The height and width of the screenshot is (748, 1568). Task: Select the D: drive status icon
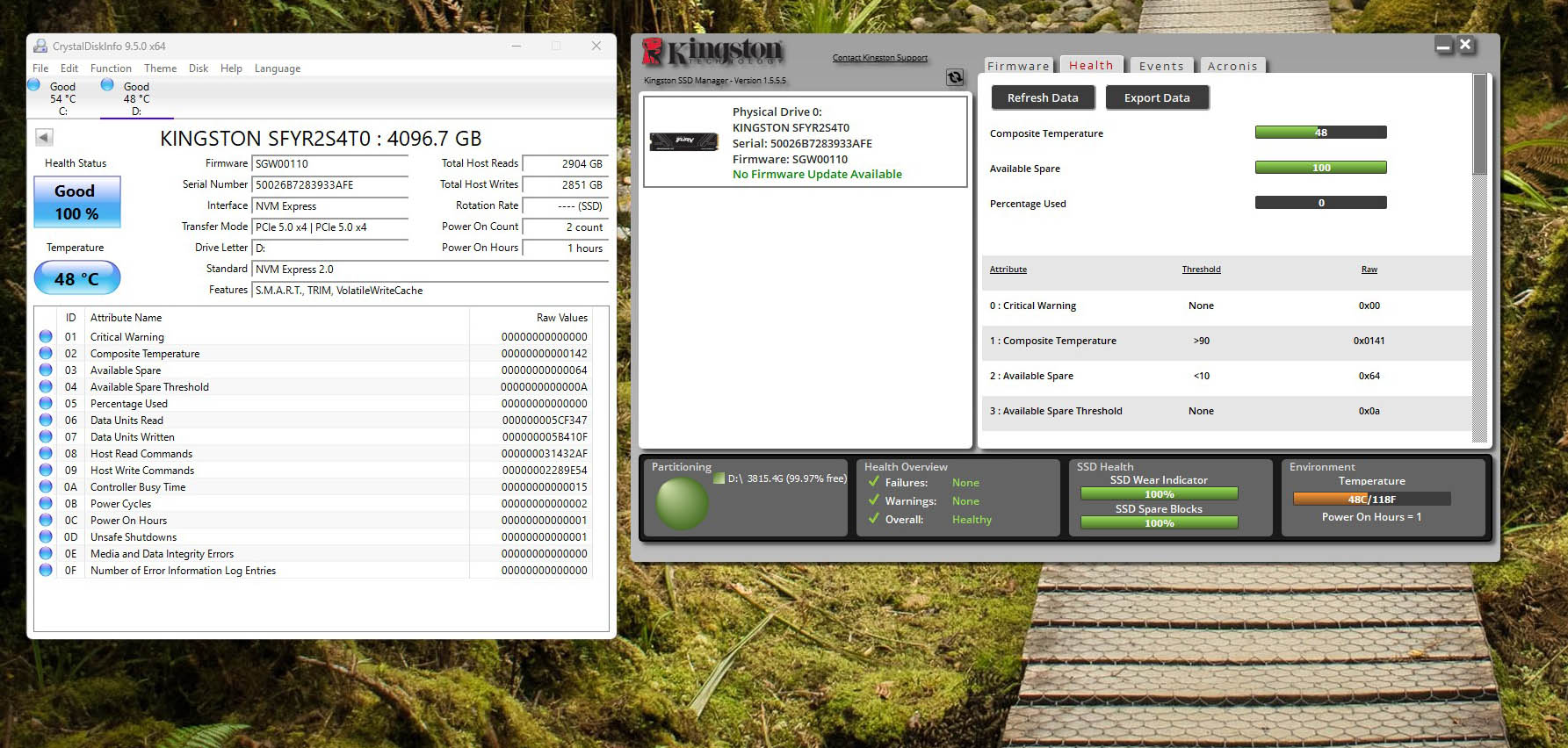pyautogui.click(x=107, y=85)
